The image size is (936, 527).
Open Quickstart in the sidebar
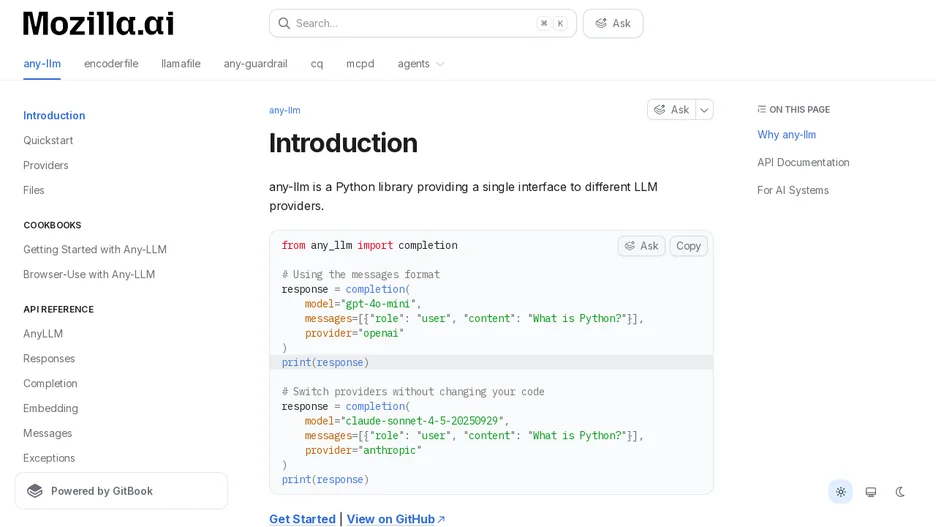tap(48, 140)
